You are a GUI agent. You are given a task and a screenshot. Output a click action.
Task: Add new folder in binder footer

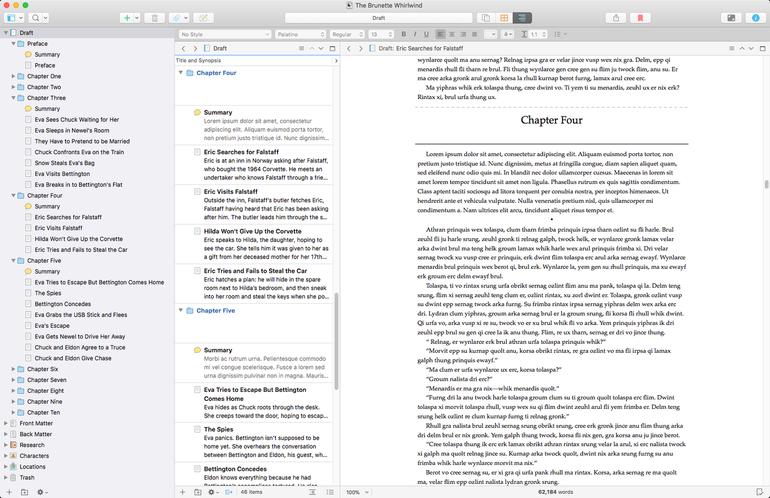click(24, 492)
